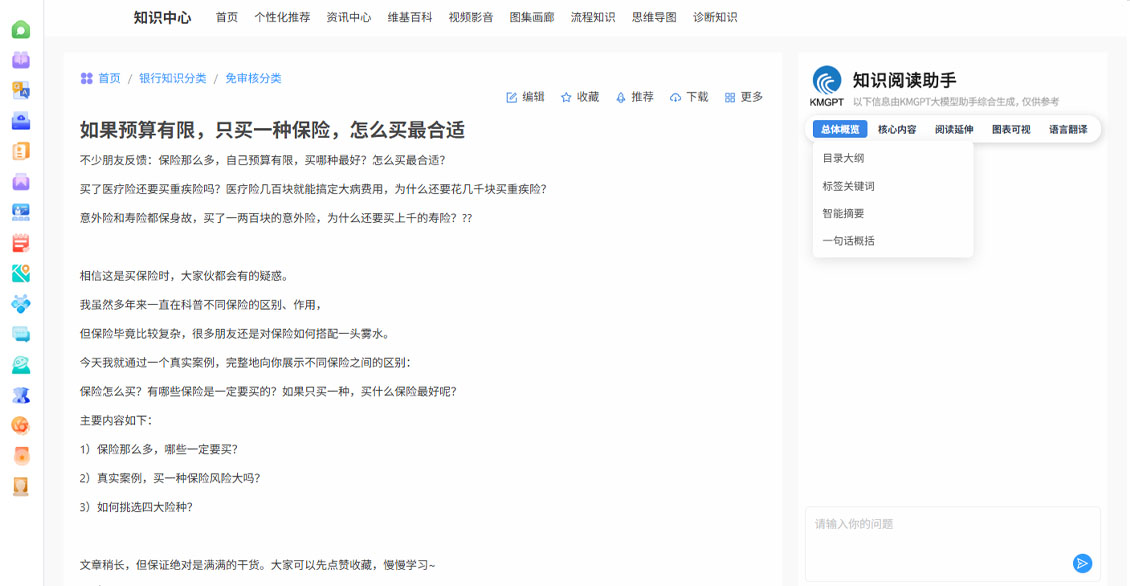The height and width of the screenshot is (586, 1130).
Task: Open the green chat bubble sidebar icon
Action: [x=21, y=30]
